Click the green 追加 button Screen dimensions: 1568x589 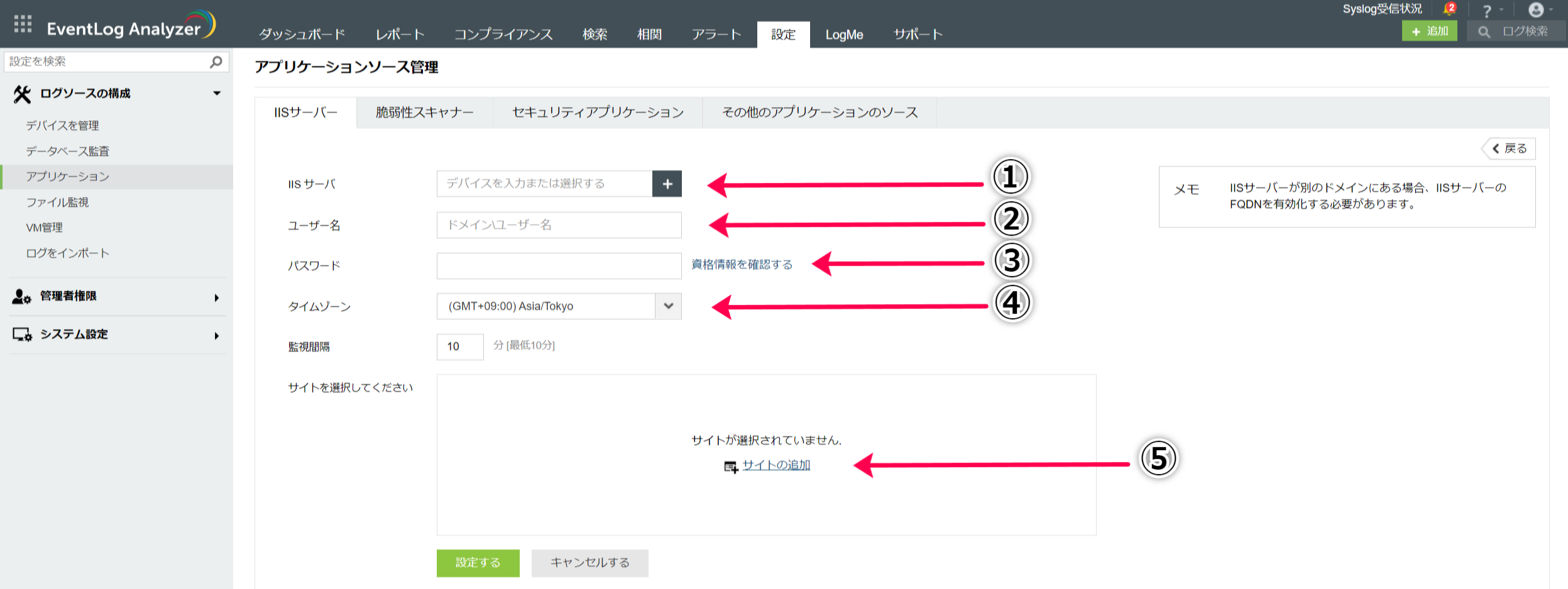pyautogui.click(x=1429, y=31)
